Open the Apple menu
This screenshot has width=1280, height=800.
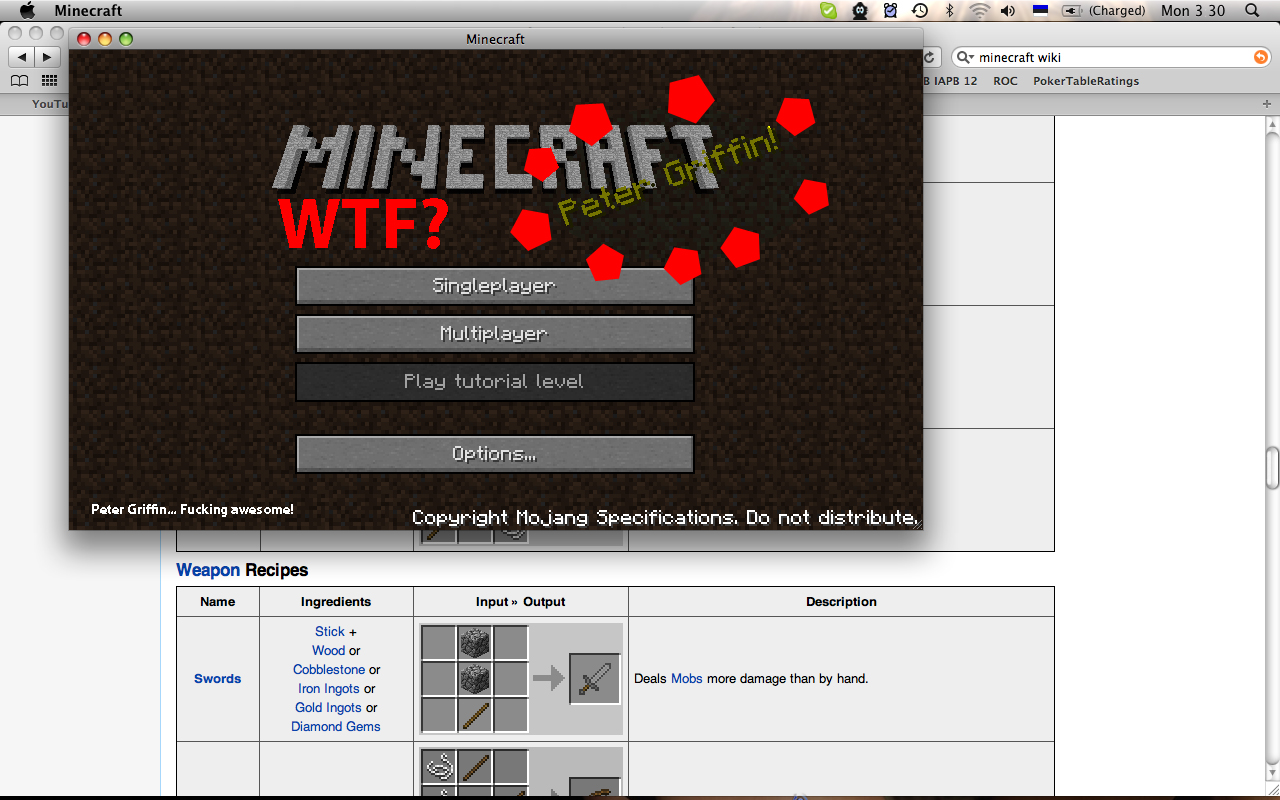pyautogui.click(x=27, y=11)
